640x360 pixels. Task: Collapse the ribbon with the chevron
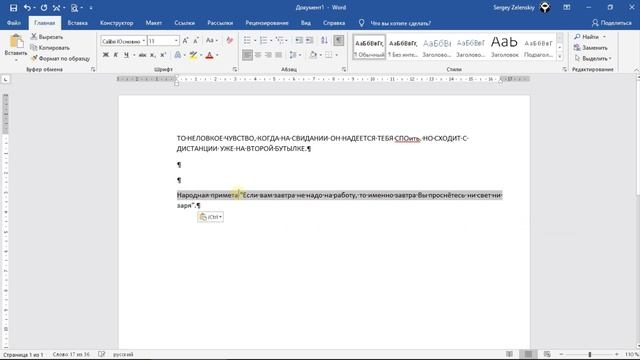pyautogui.click(x=636, y=70)
